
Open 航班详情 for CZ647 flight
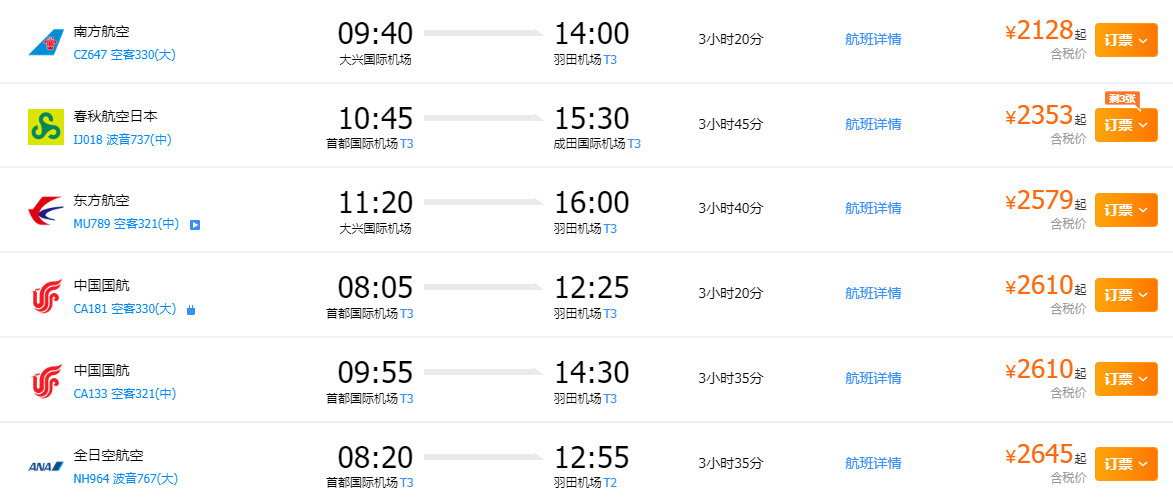(873, 40)
